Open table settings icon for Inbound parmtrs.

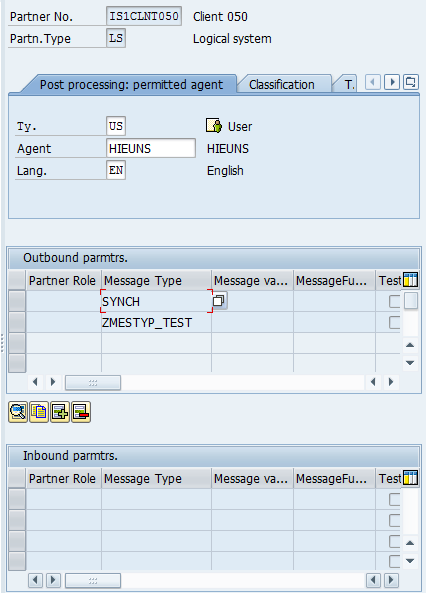click(410, 478)
